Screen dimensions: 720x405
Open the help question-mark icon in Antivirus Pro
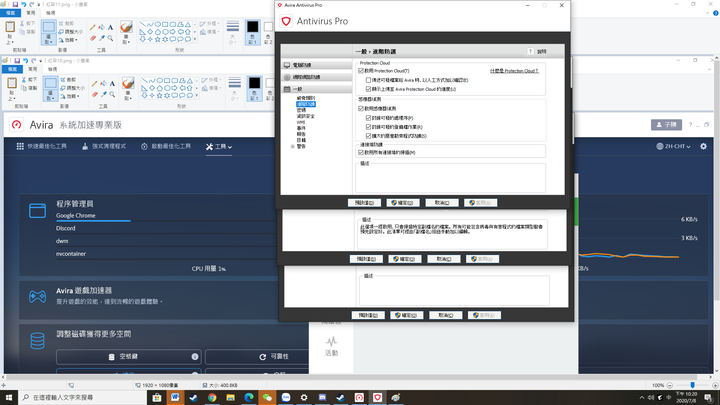530,51
